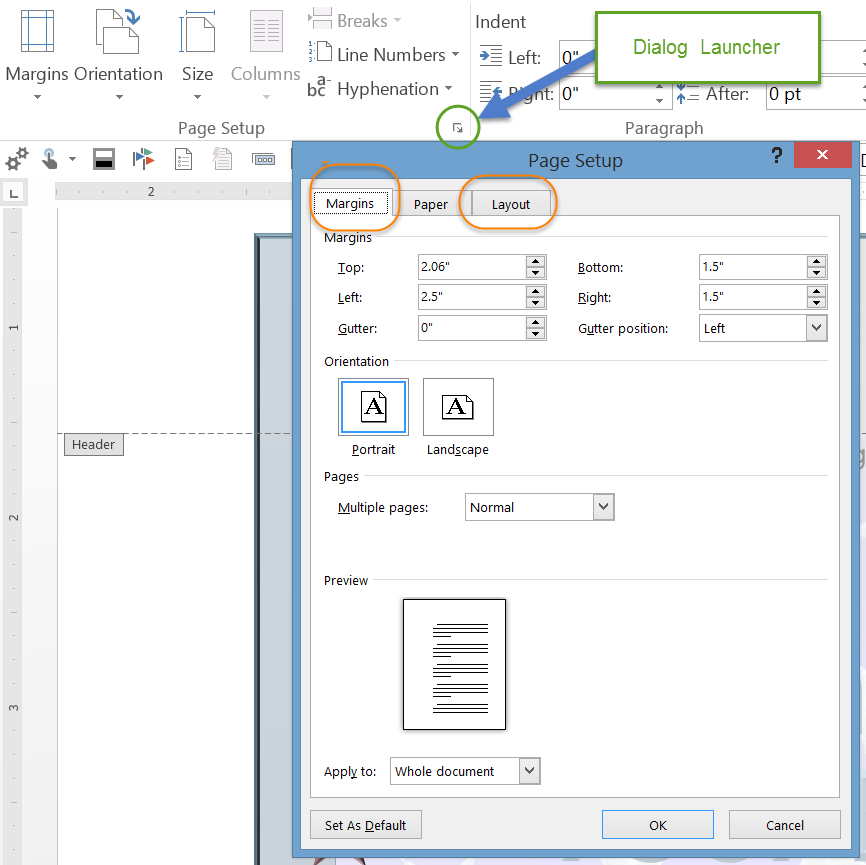
Task: Decrease the Bottom margin with the down arrow
Action: tap(816, 273)
